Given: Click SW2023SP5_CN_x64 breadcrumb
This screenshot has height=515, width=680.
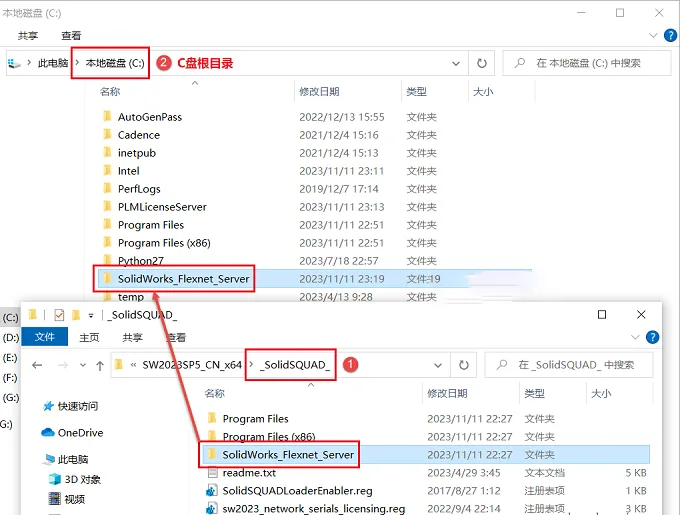Looking at the screenshot, I should (192, 365).
